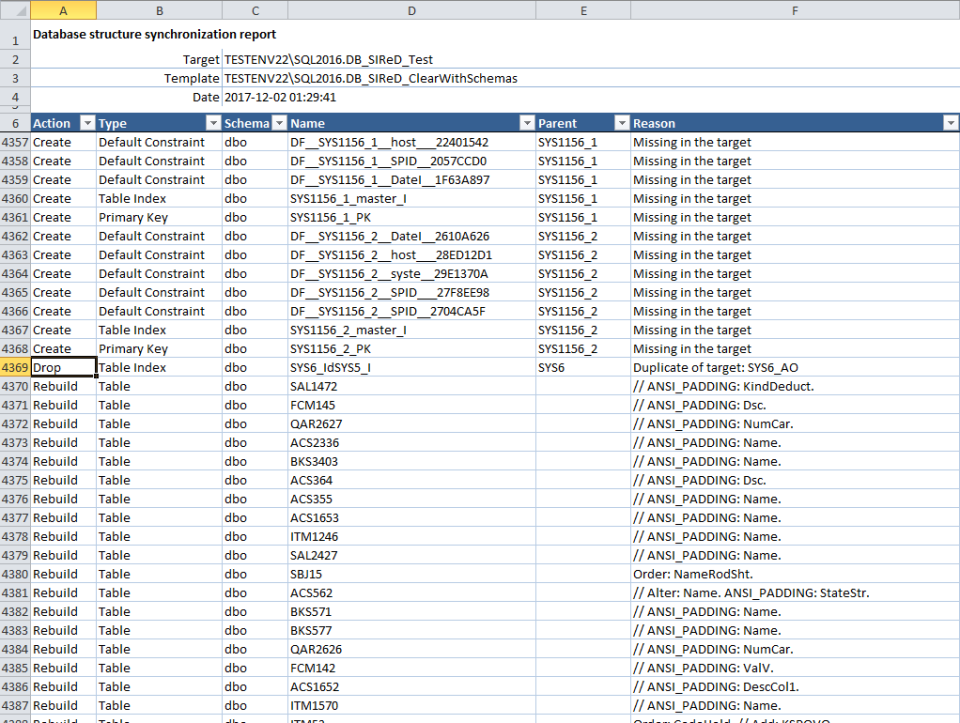Open the Name column filter dropdown
960x723 pixels.
tap(527, 122)
